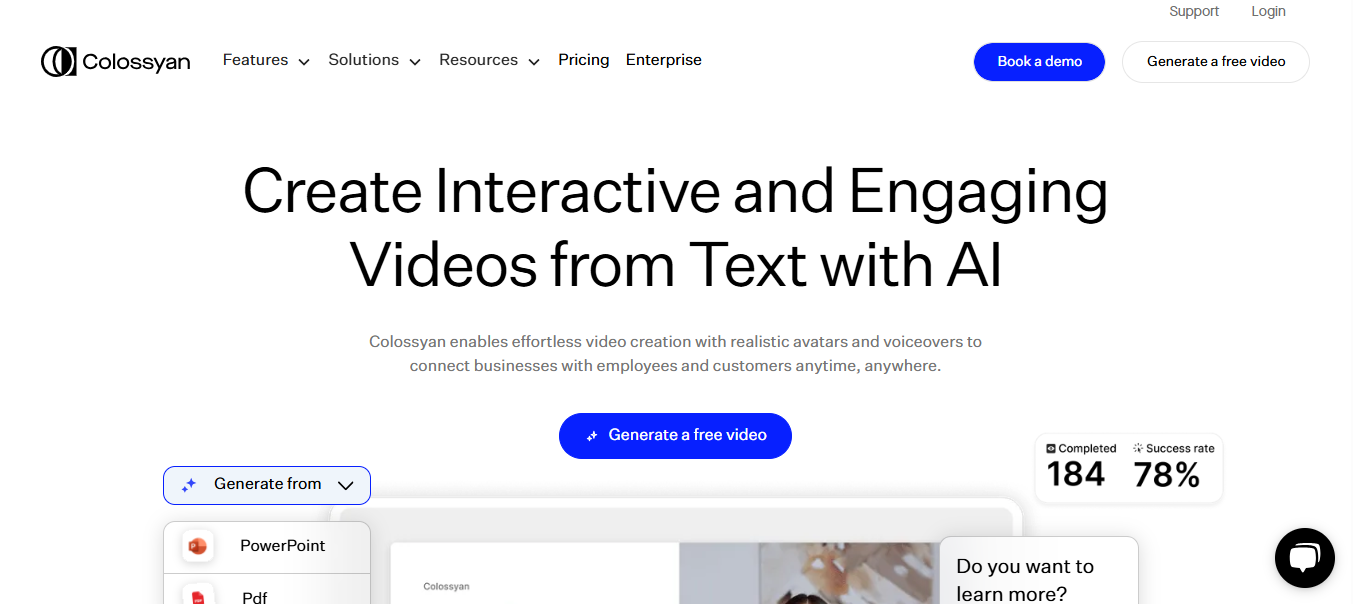Click 'Do you want to learn more?' popup
Screen dimensions: 1353x604
pyautogui.click(x=1038, y=571)
